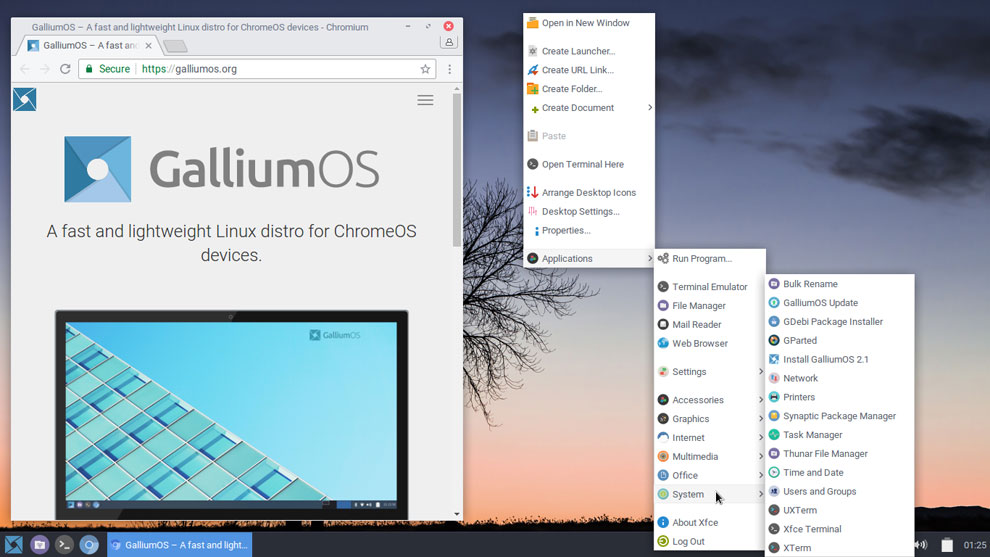This screenshot has height=557, width=990.
Task: Bookmark this page with the star icon
Action: click(x=425, y=69)
